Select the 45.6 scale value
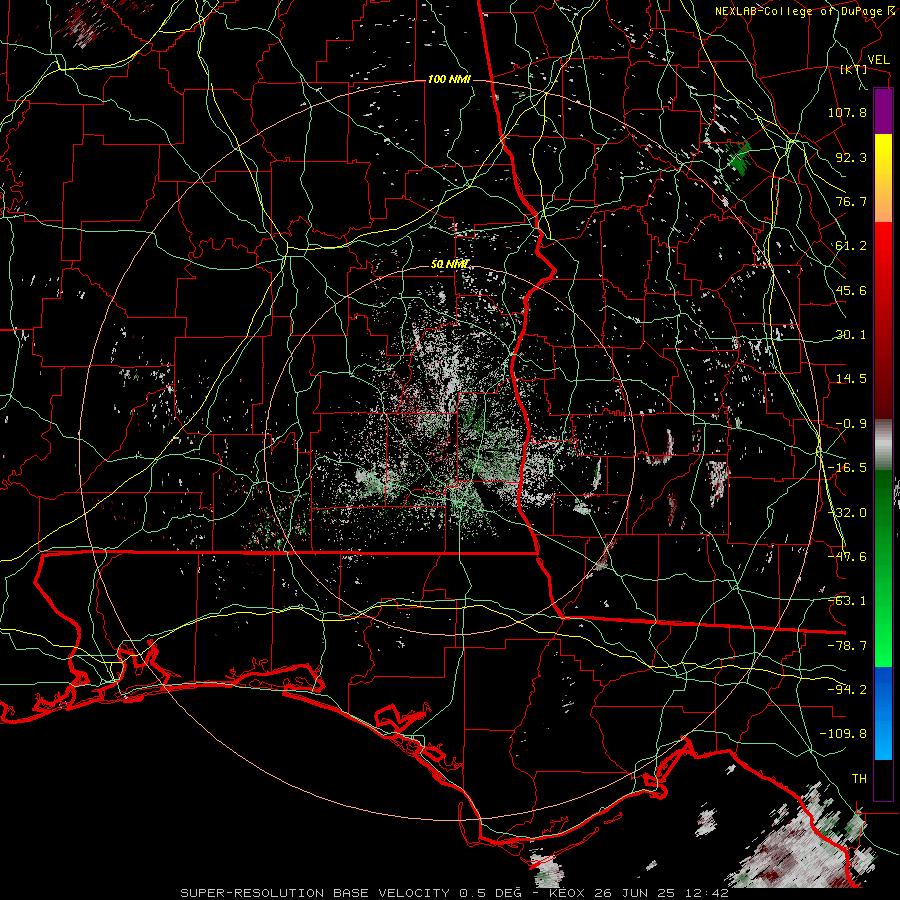 point(851,290)
